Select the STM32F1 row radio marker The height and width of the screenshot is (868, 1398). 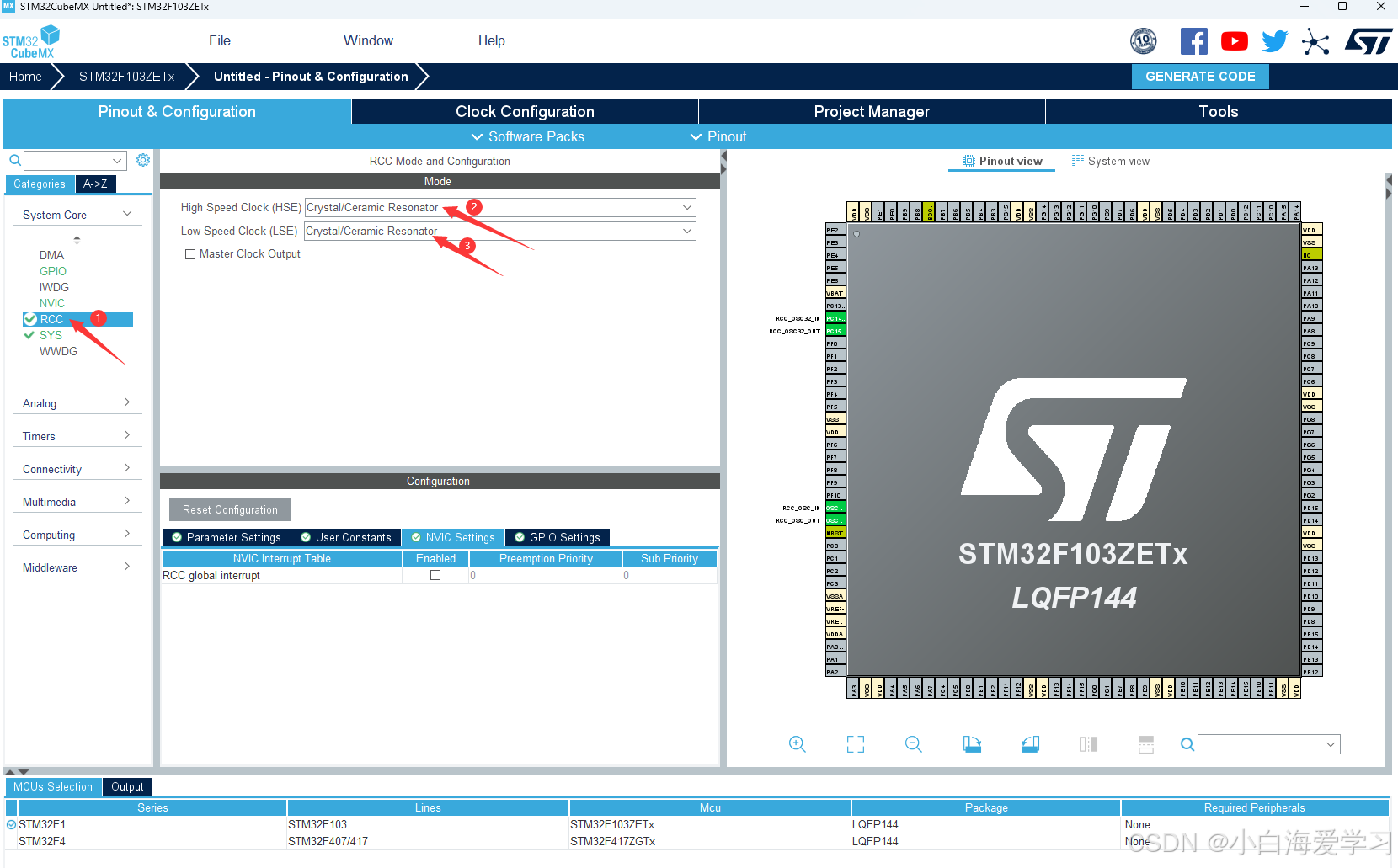point(12,825)
